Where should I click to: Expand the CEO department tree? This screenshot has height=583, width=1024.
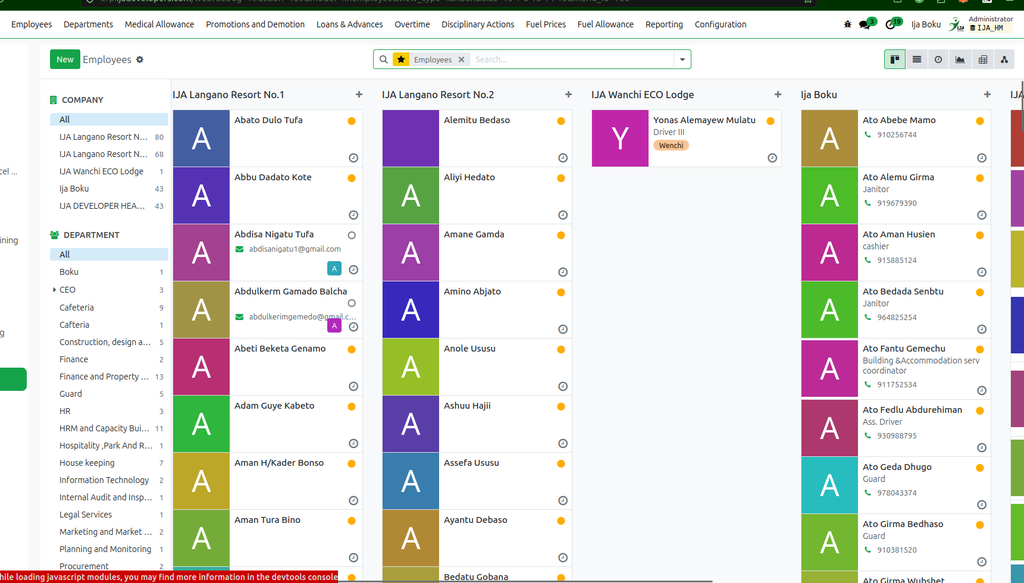(x=54, y=289)
